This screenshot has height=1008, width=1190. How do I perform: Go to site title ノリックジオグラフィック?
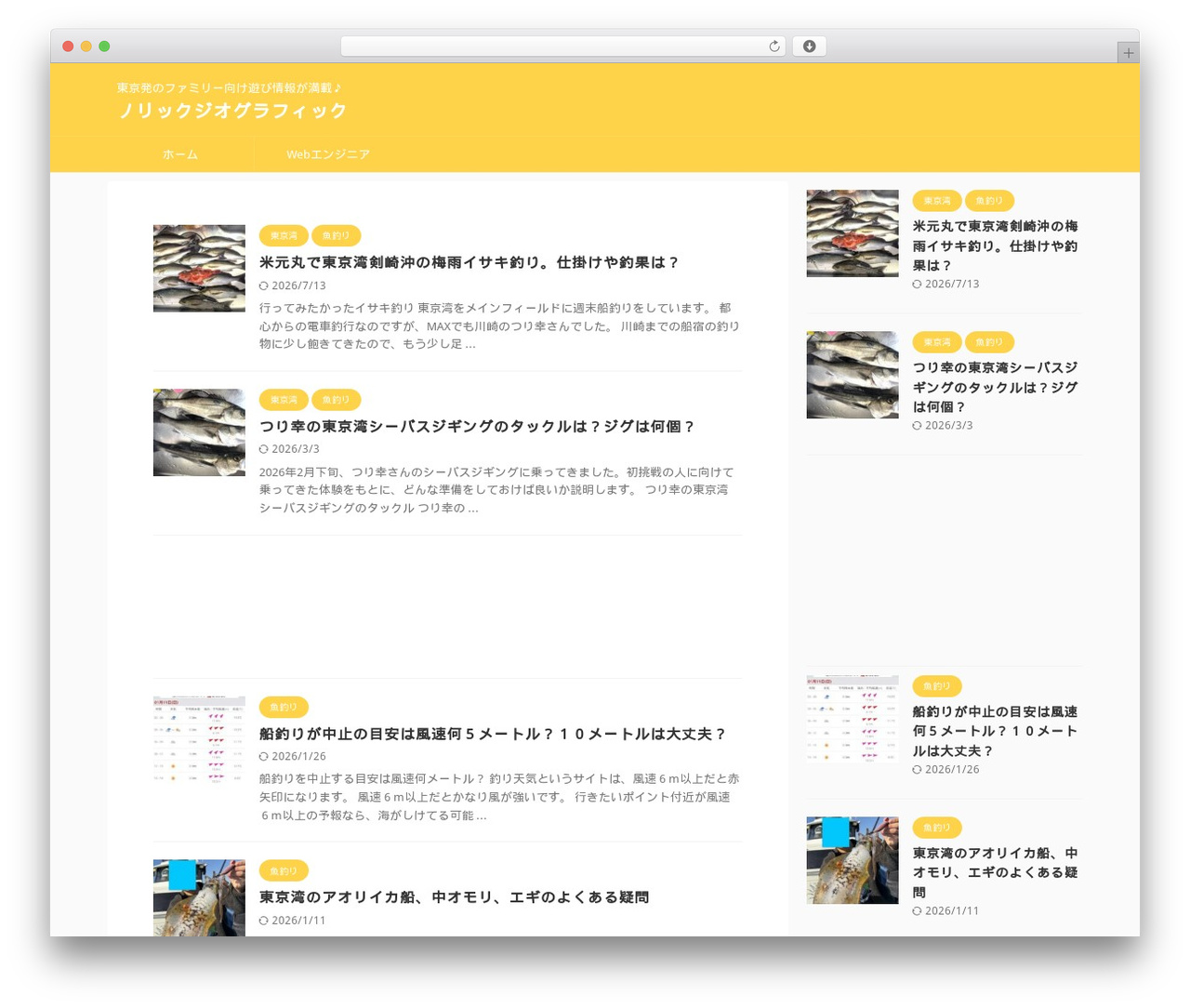(x=232, y=111)
